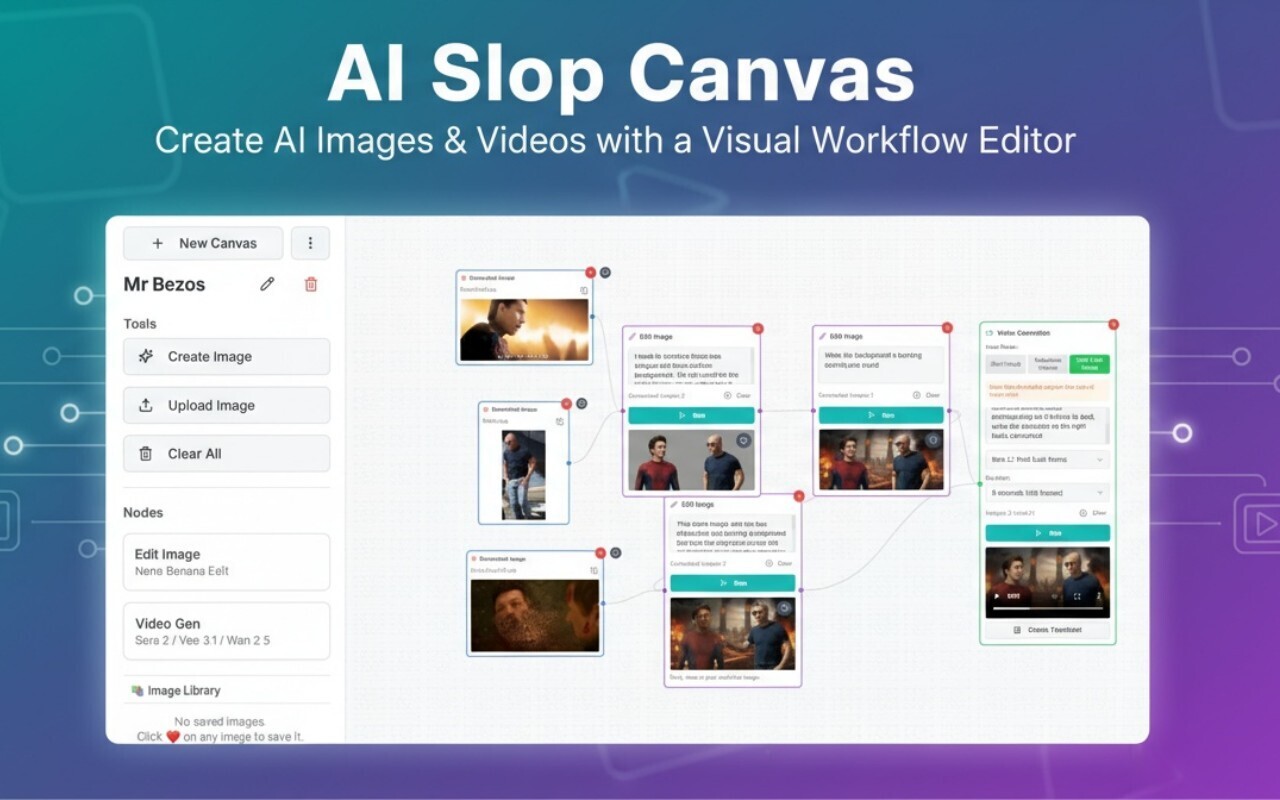Save the generated image using its heart overlay icon
1280x800 pixels.
[x=743, y=440]
